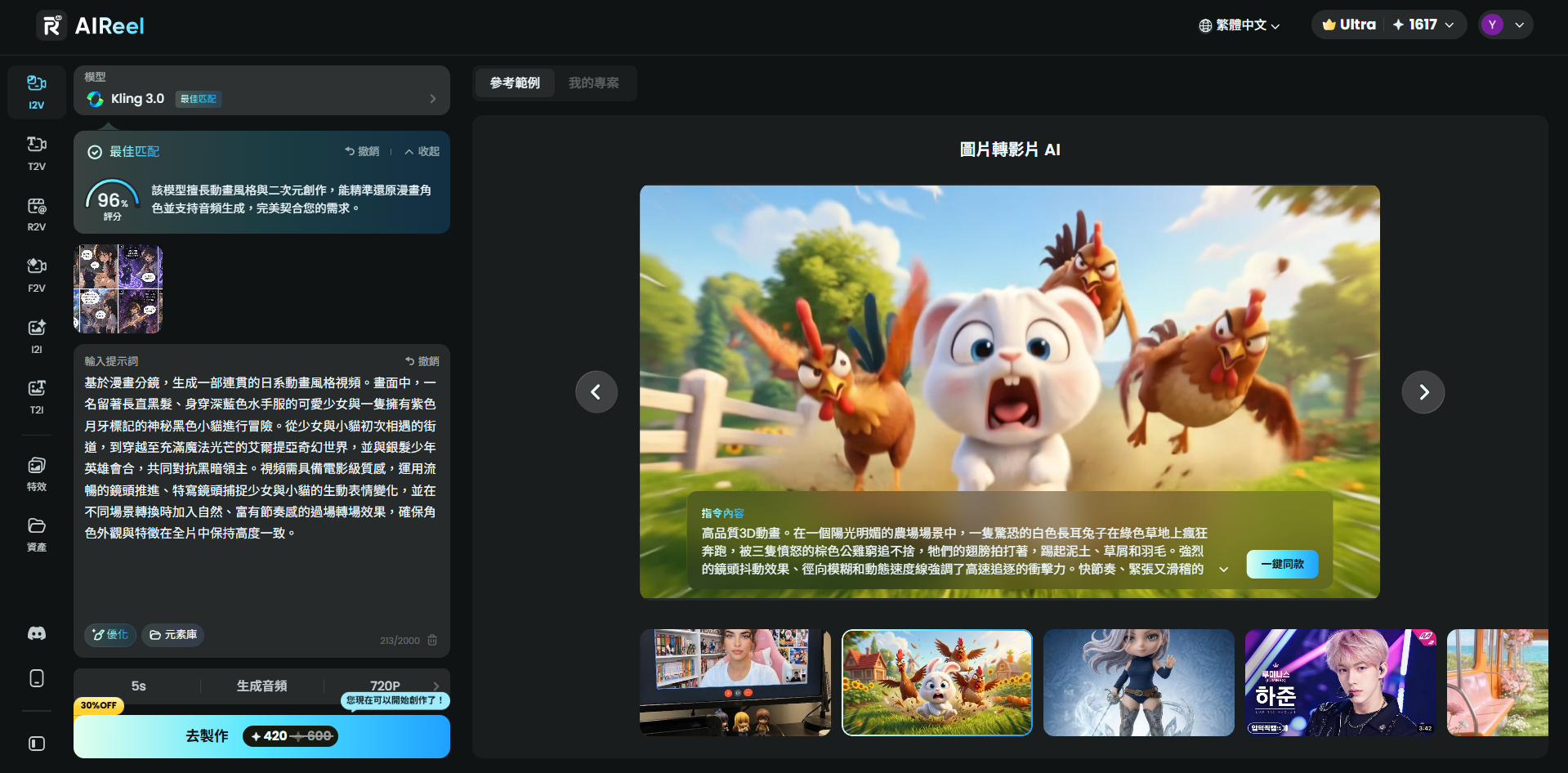Screen dimensions: 1568x773
Task: Click the AIReel logo
Action: [91, 25]
